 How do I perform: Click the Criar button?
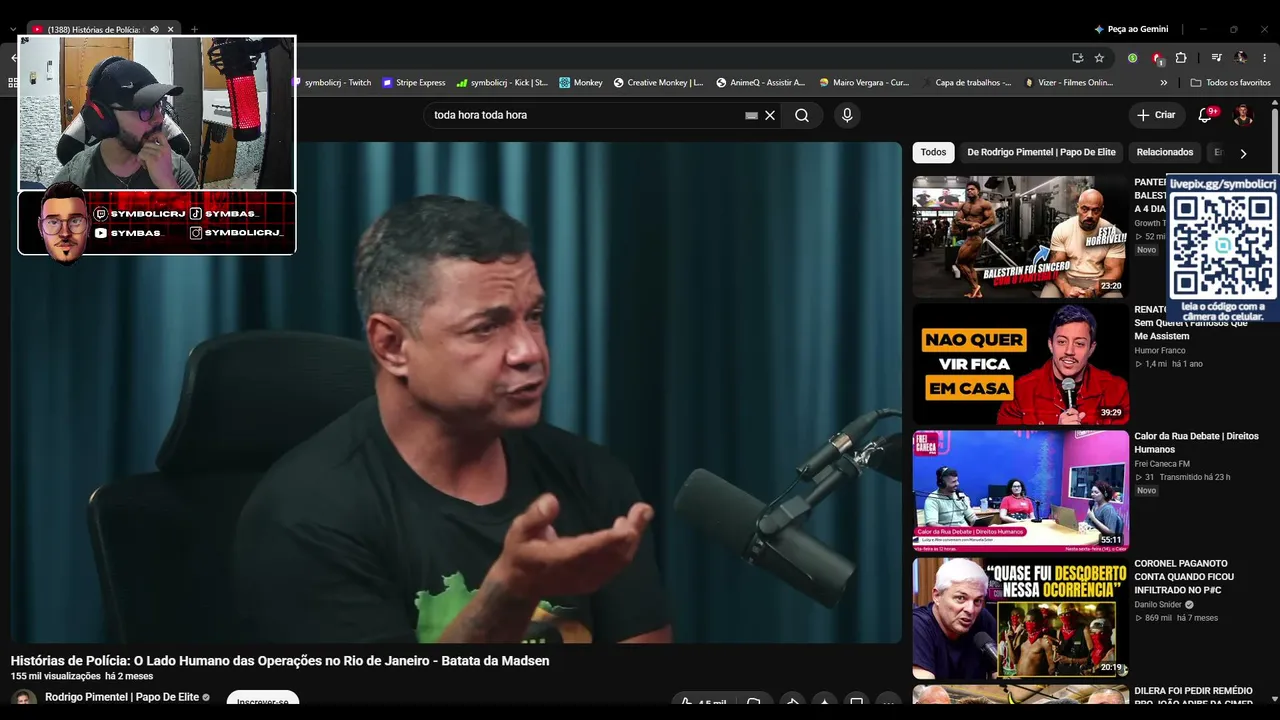(x=1156, y=115)
